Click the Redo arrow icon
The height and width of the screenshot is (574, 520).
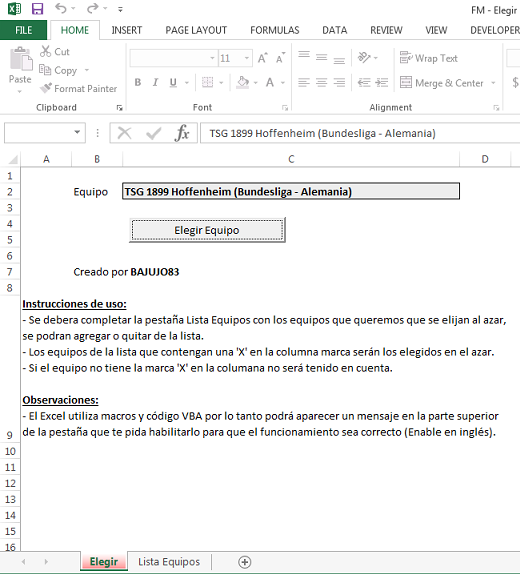point(92,8)
